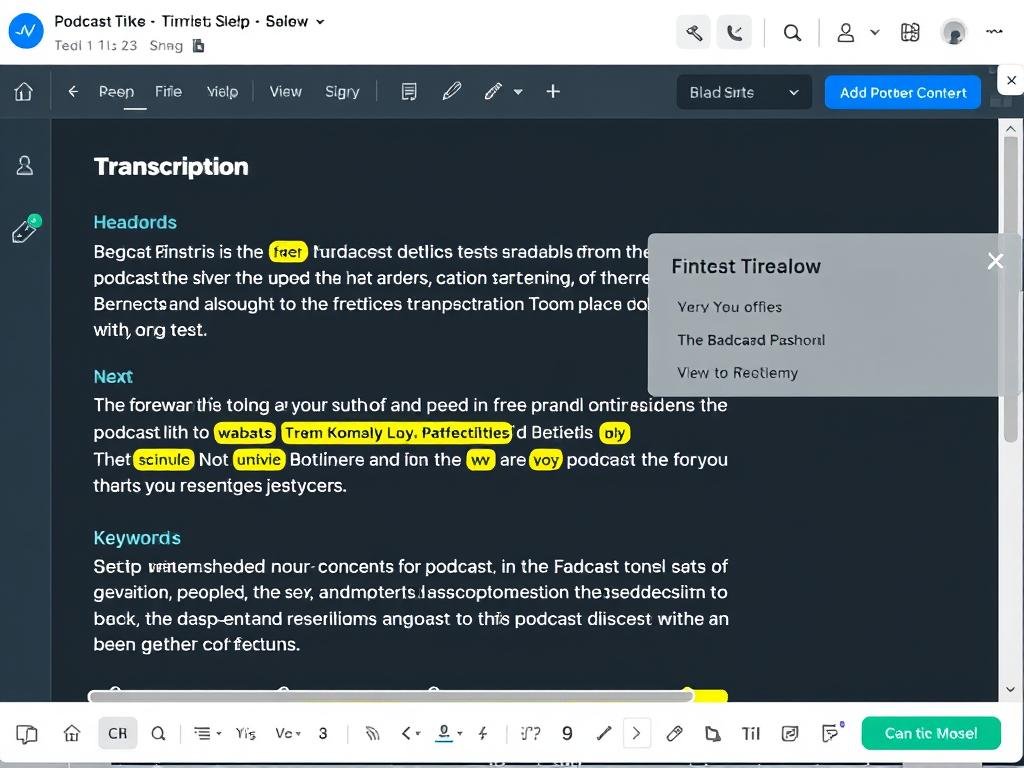
Task: Click the horizontal scrollbar track
Action: [x=391, y=696]
